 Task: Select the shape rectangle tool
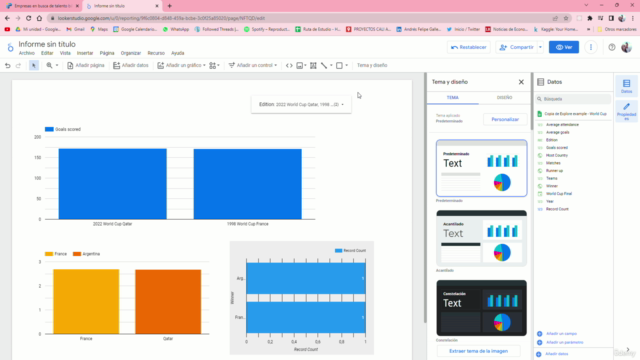pyautogui.click(x=339, y=65)
